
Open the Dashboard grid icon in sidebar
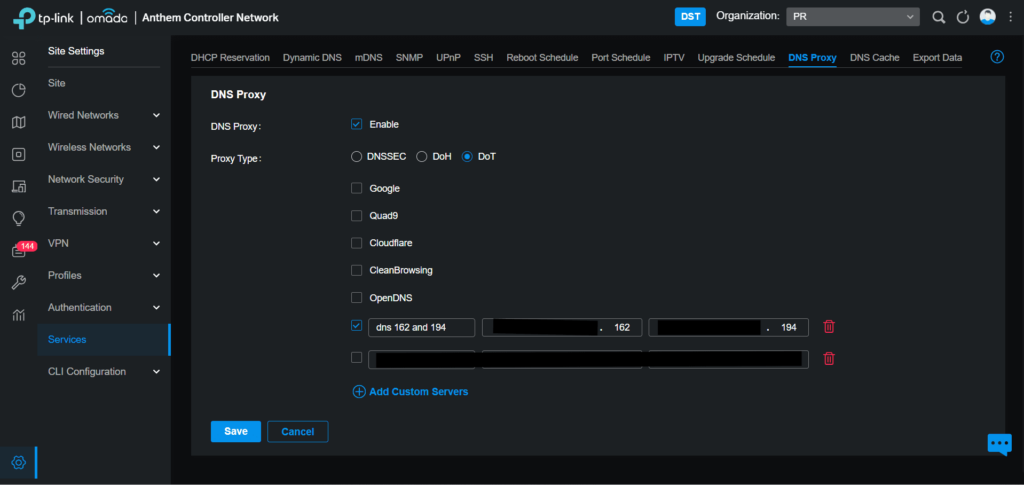coord(18,58)
